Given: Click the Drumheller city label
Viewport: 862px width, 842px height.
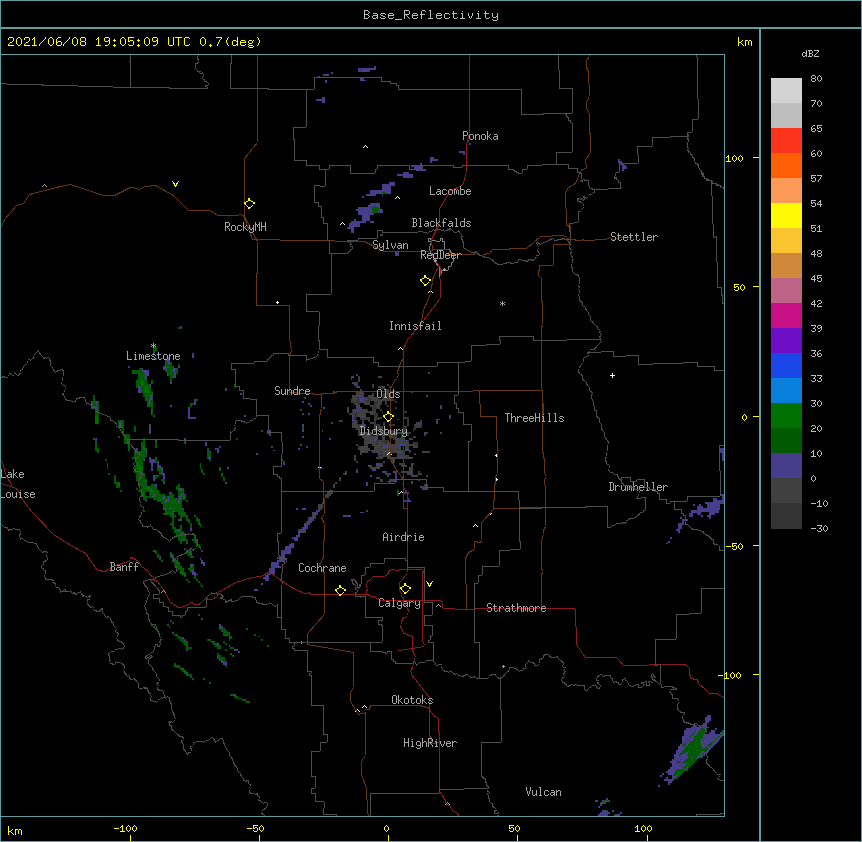Looking at the screenshot, I should 638,487.
